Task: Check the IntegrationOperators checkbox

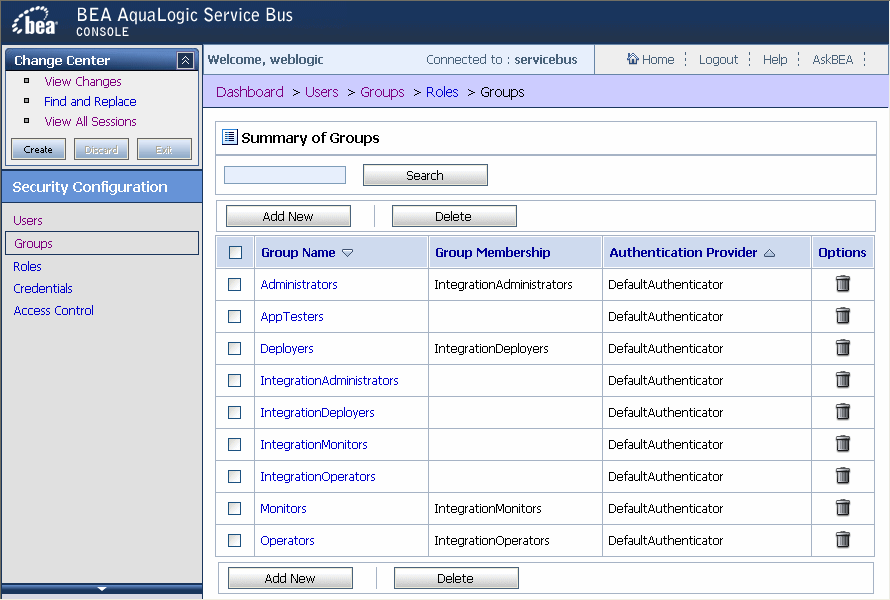Action: (234, 477)
